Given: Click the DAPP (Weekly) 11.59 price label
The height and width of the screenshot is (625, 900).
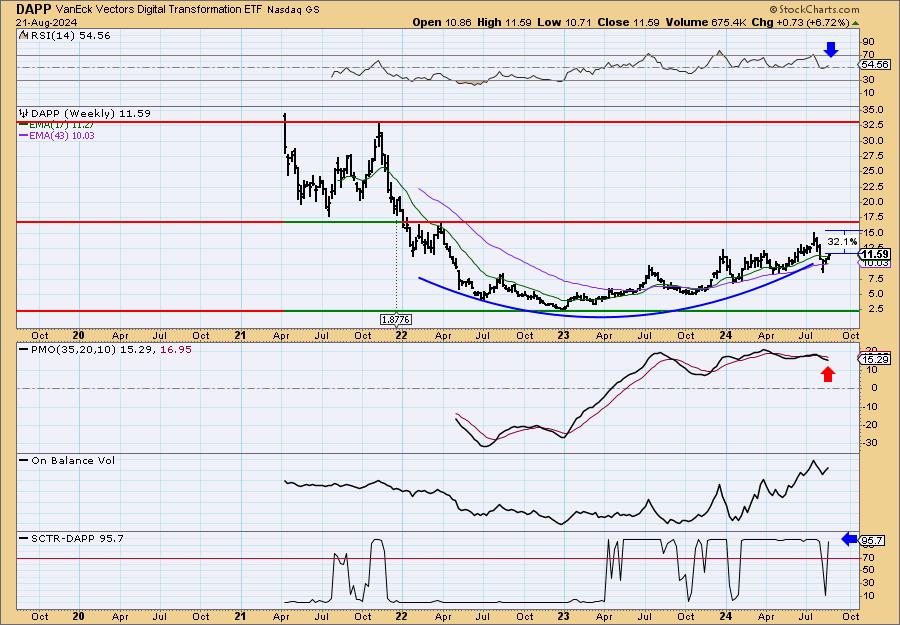Looking at the screenshot, I should coord(91,114).
